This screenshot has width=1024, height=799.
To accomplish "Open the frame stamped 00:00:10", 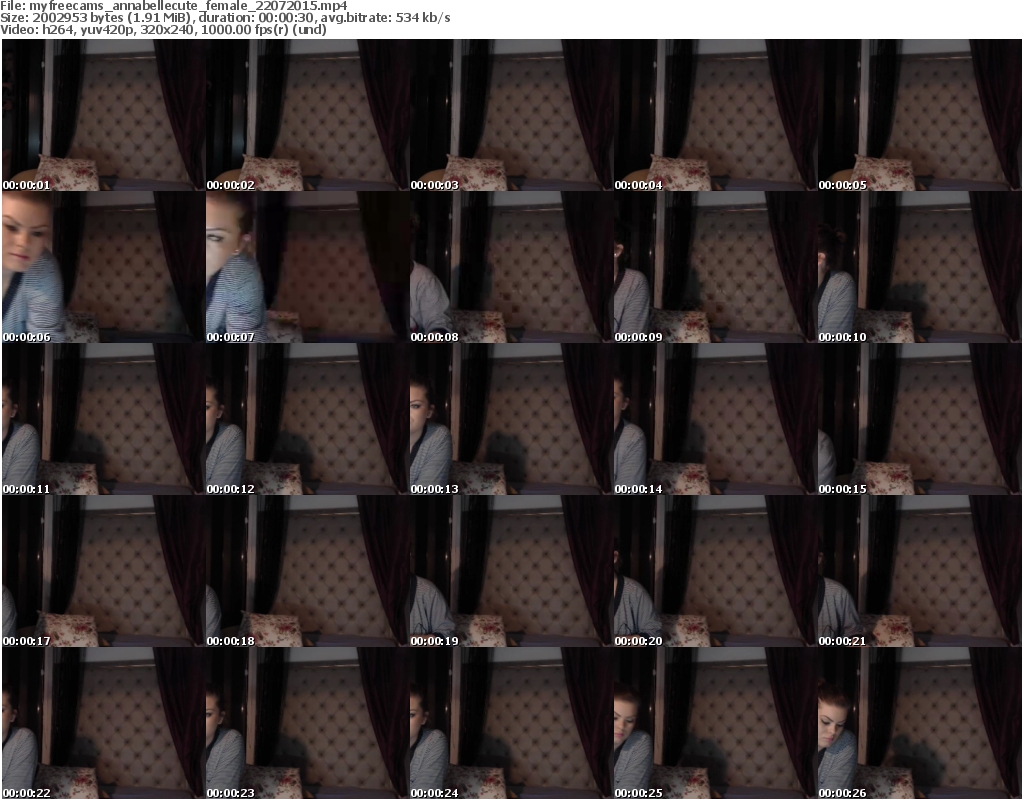I will tap(920, 267).
